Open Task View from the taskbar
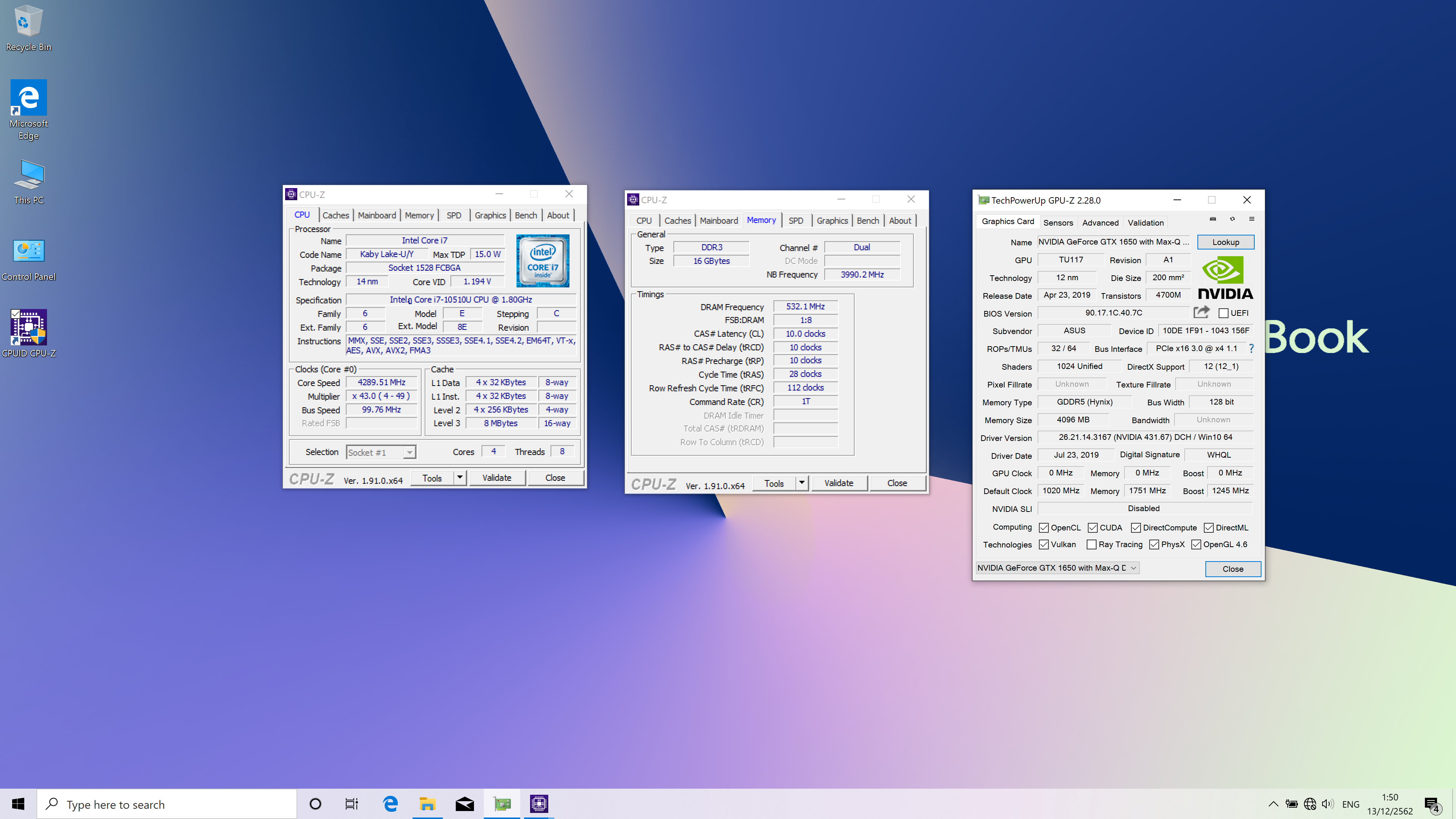 351,804
